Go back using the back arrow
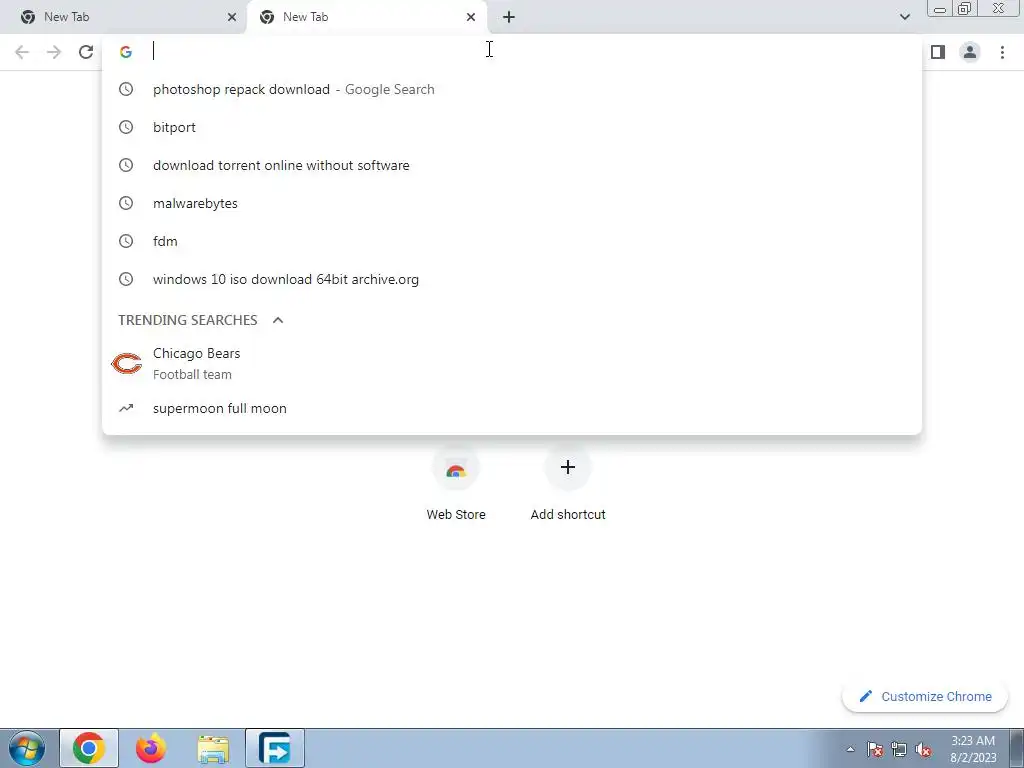This screenshot has height=768, width=1024. pyautogui.click(x=22, y=52)
